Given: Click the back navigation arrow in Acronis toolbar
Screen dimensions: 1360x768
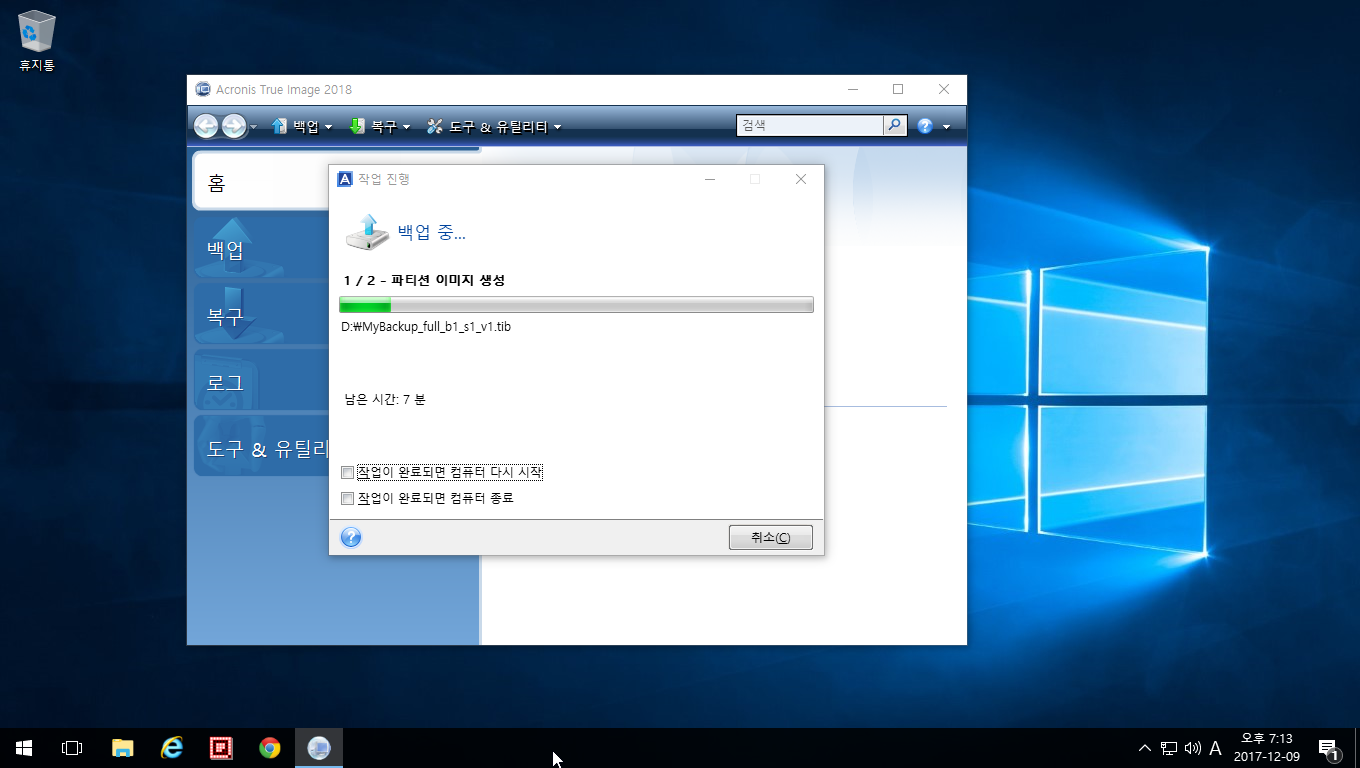Looking at the screenshot, I should [206, 126].
